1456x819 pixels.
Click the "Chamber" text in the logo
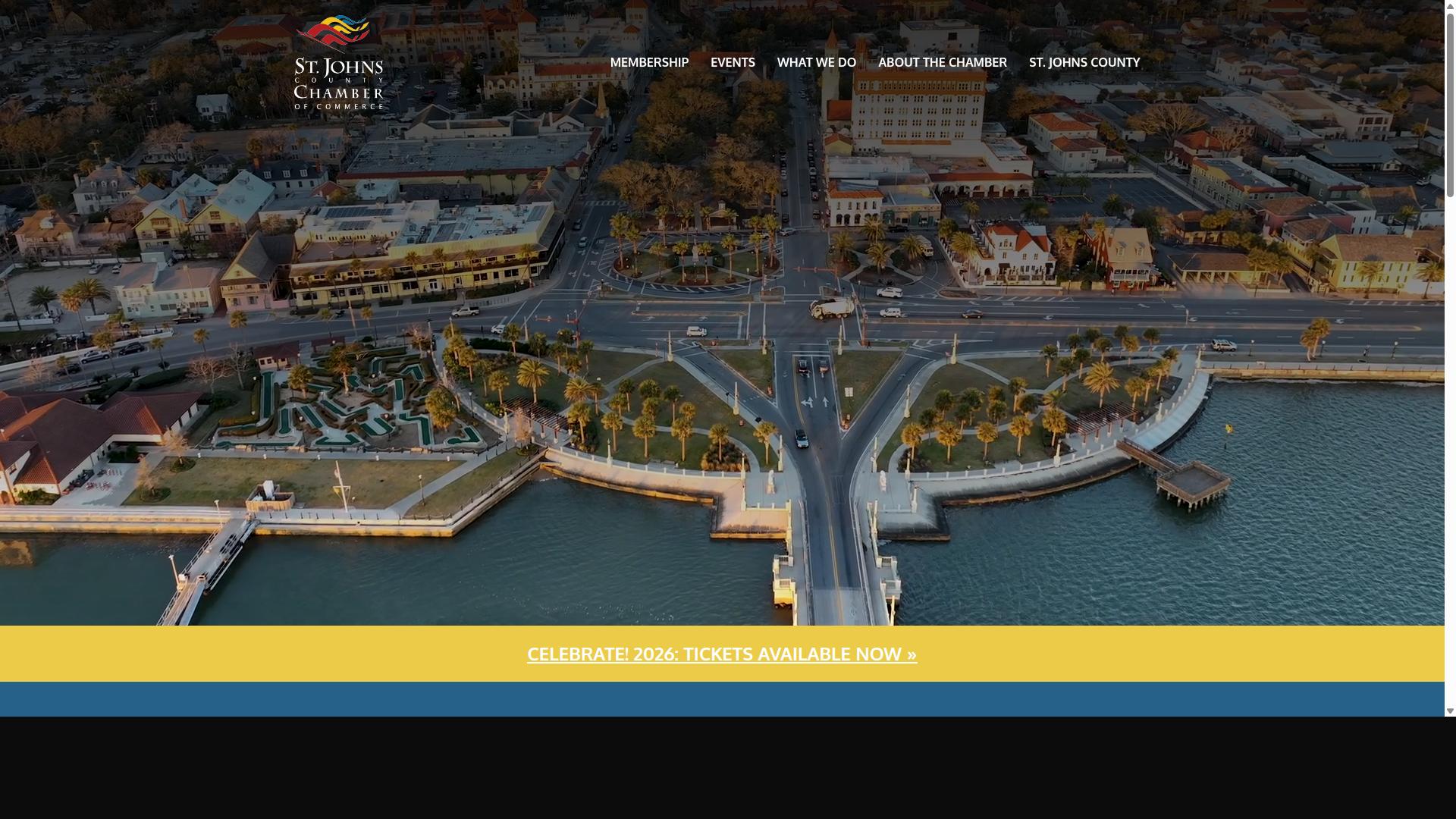point(338,93)
